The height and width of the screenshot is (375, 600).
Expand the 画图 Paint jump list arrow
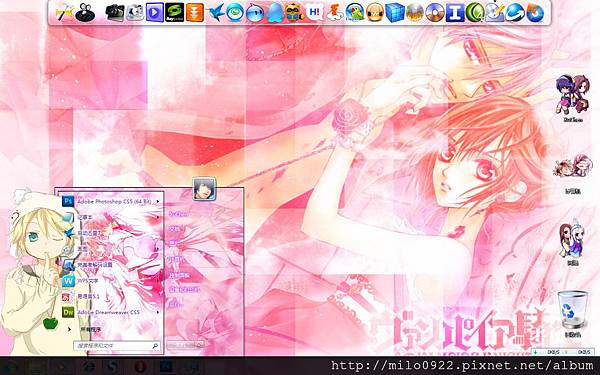click(x=158, y=249)
